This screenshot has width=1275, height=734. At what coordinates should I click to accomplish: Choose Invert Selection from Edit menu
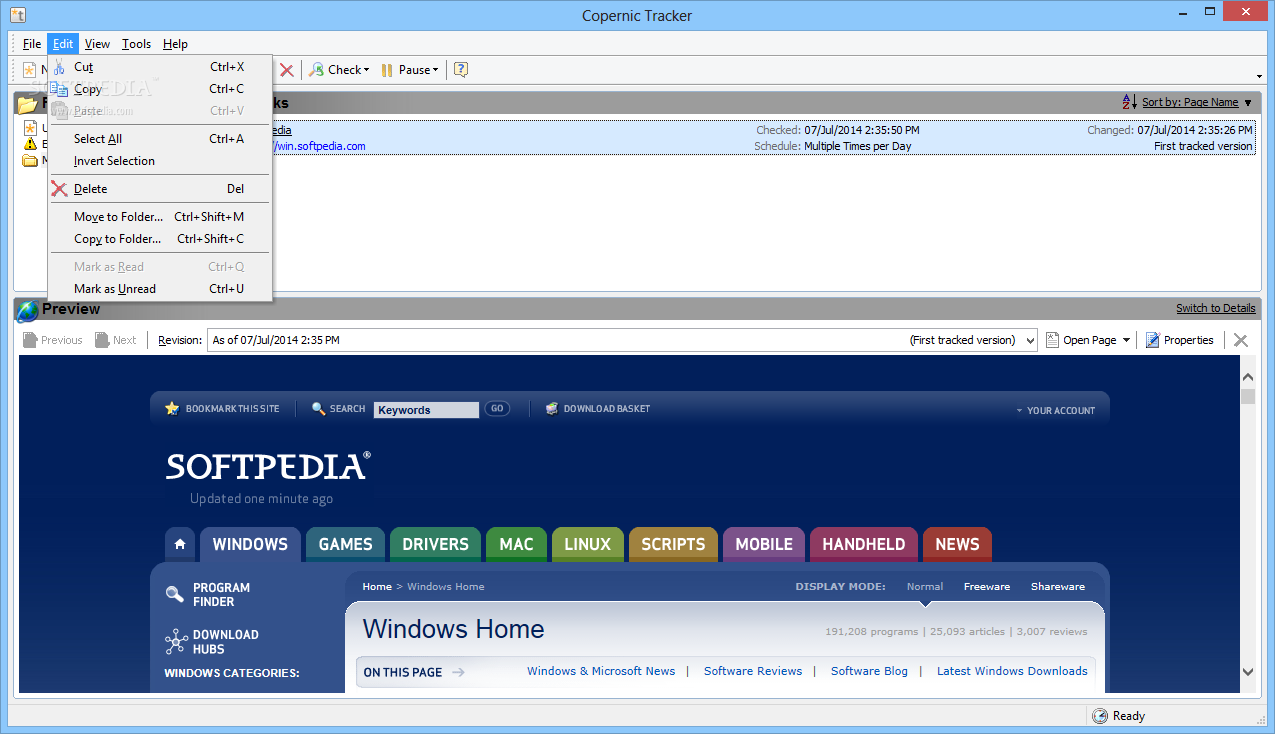tap(160, 161)
